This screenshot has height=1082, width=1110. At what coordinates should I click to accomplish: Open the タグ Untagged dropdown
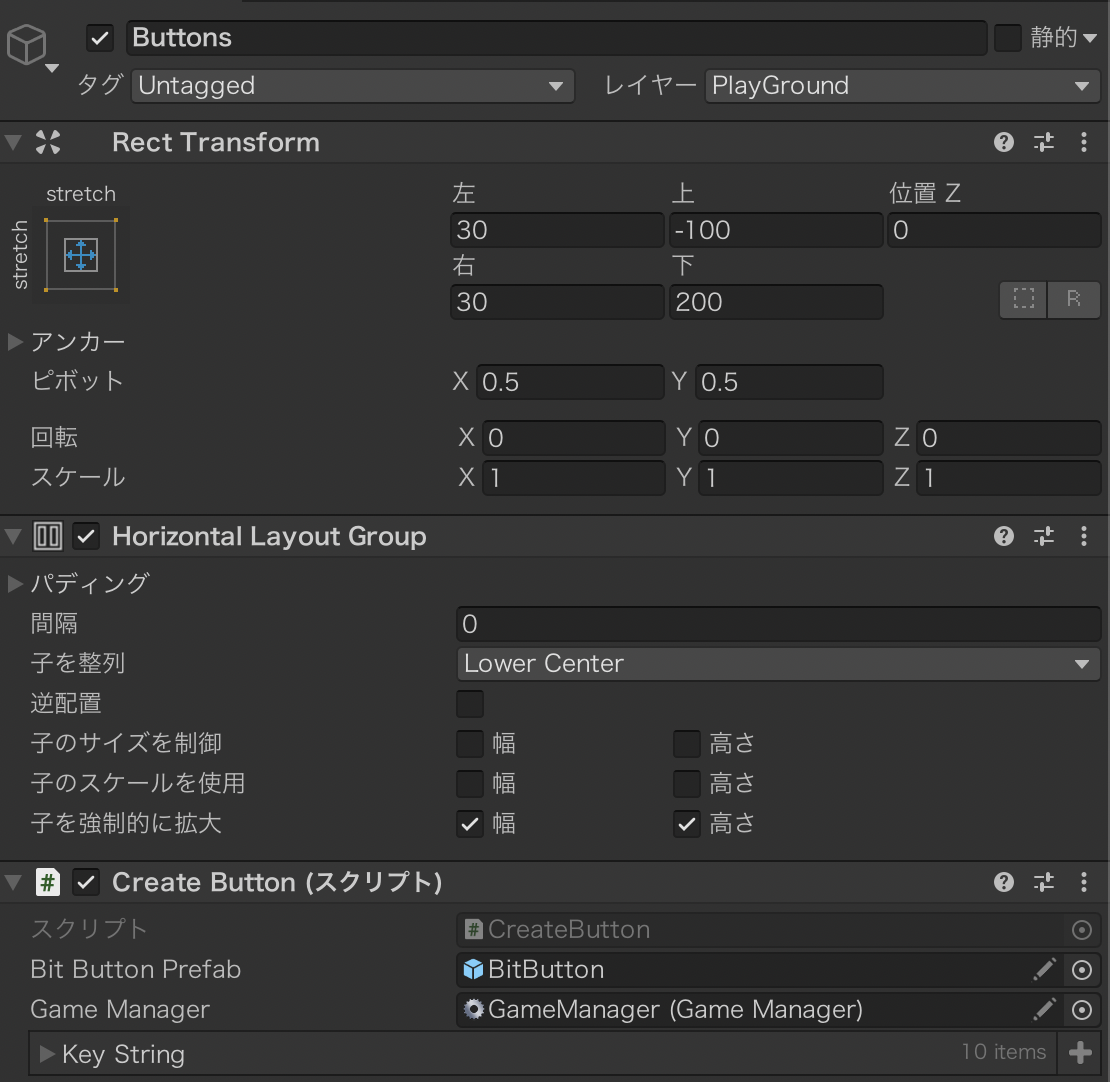tap(352, 86)
